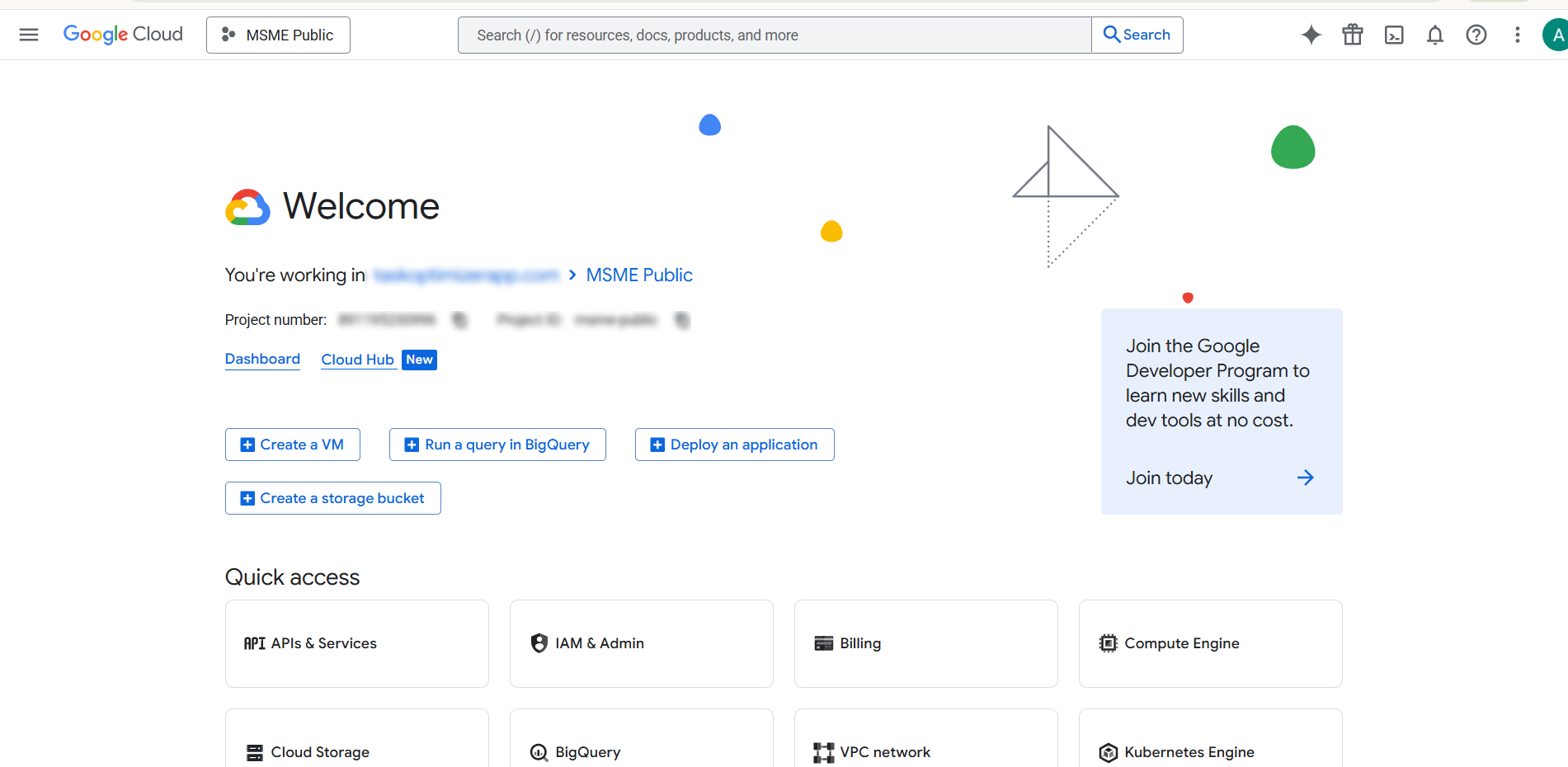Screen dimensions: 1568x767
Task: Activate the Cloud Shell terminal icon
Action: click(1394, 35)
